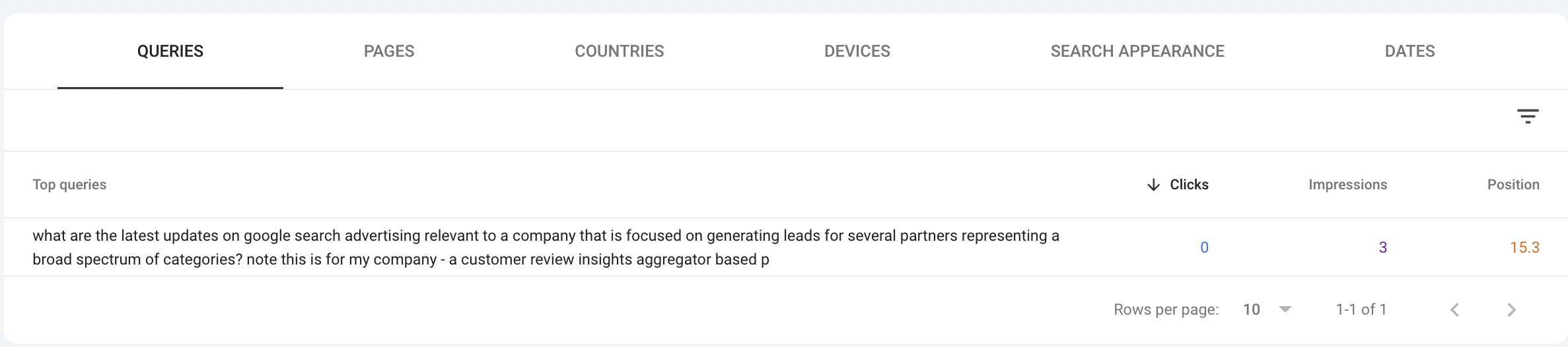The image size is (1568, 347).
Task: Sort by the Clicks column header
Action: click(x=1189, y=185)
